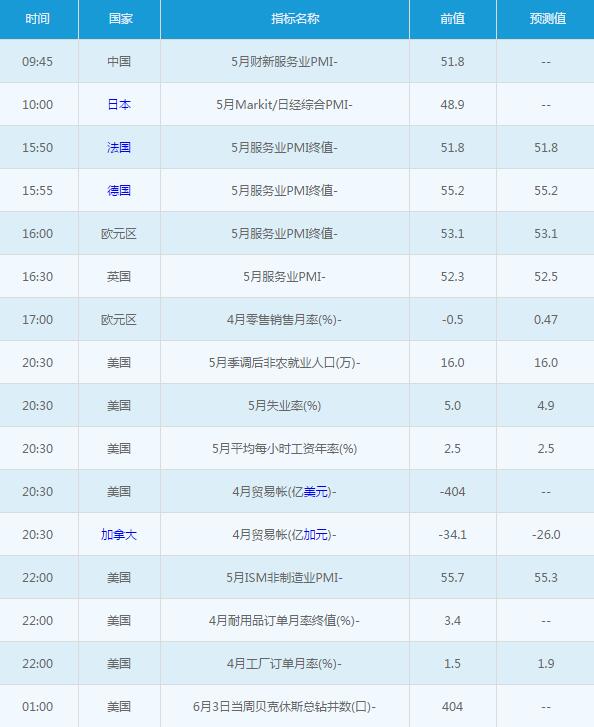Image resolution: width=594 pixels, height=727 pixels.
Task: Open the 加拿大 country link
Action: click(x=119, y=535)
